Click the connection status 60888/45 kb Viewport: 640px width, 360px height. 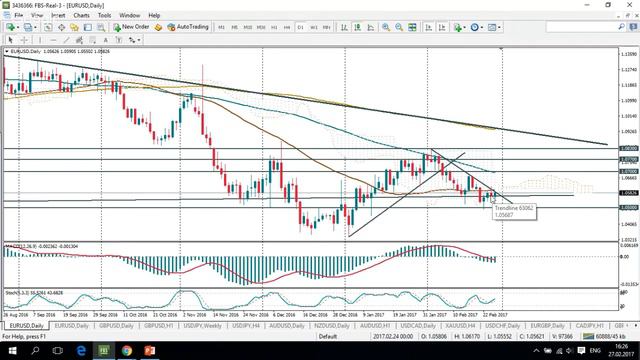604,336
